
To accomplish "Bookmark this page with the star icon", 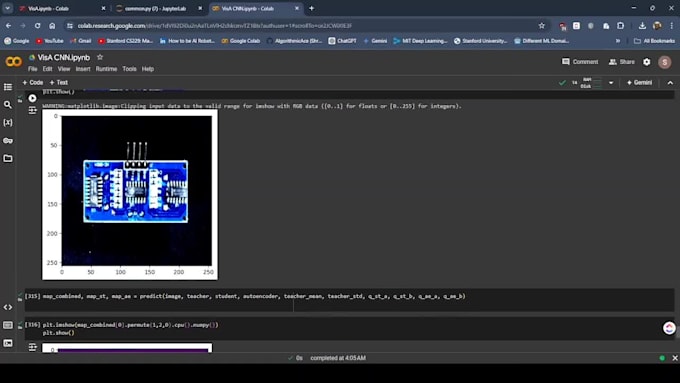I will [542, 26].
